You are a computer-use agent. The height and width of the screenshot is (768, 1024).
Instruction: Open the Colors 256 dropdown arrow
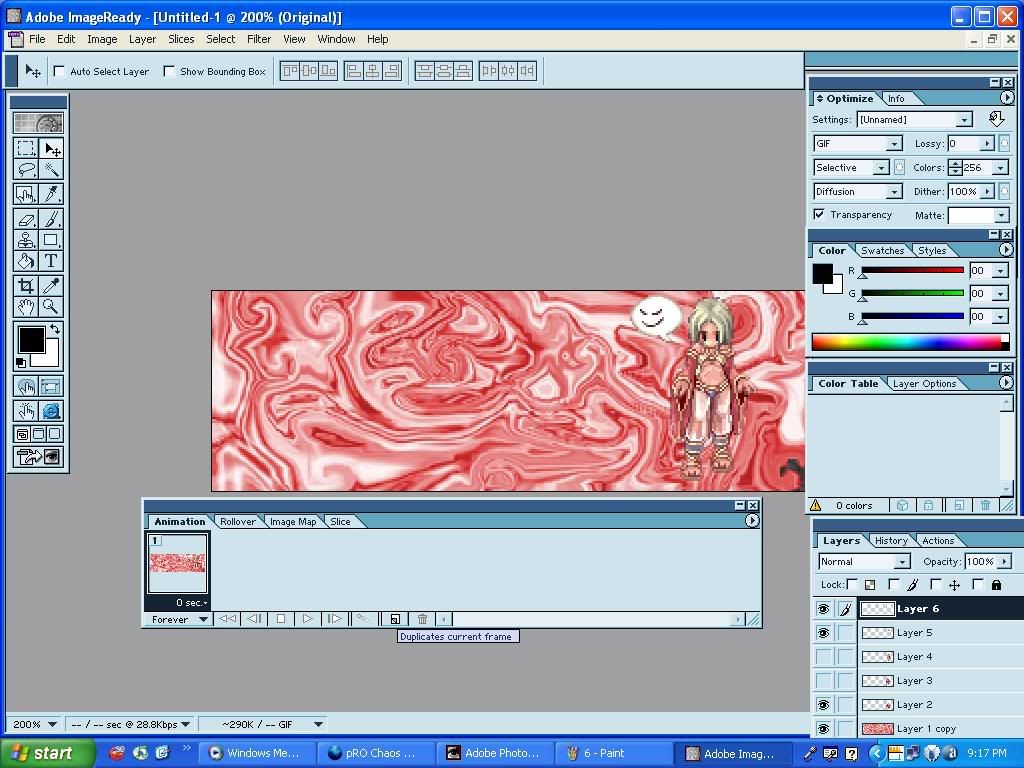tap(1000, 168)
